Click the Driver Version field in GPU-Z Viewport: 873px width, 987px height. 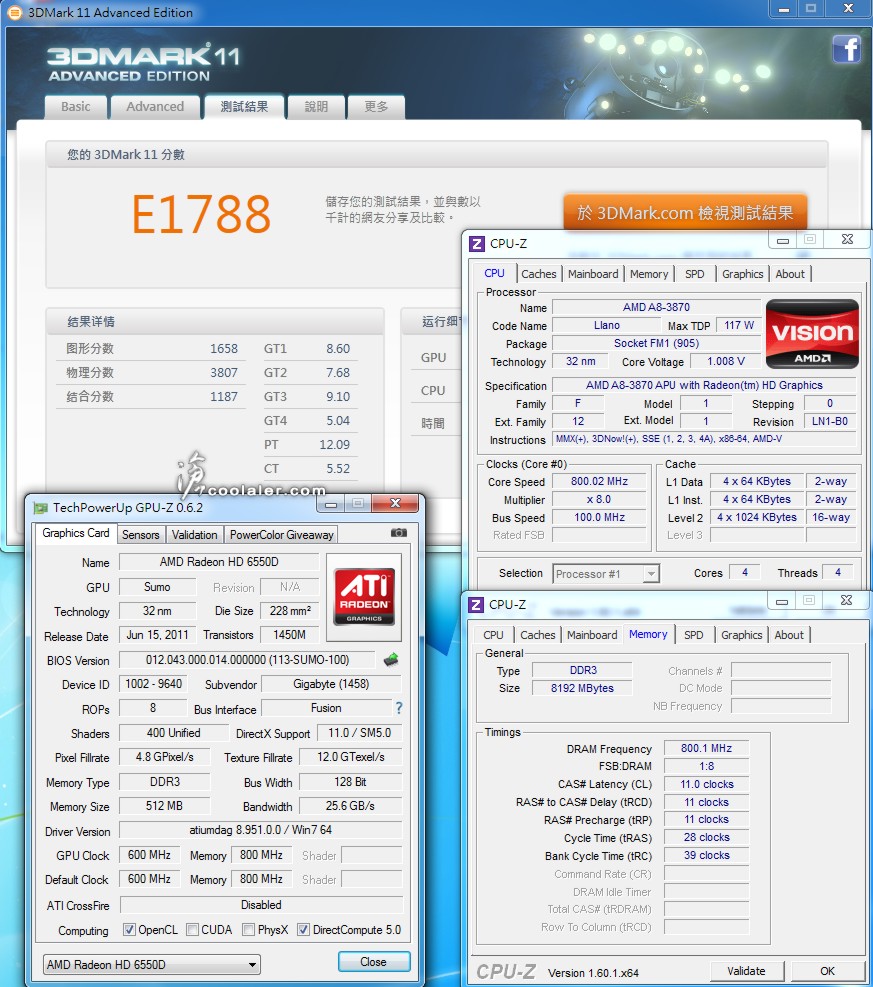(261, 830)
